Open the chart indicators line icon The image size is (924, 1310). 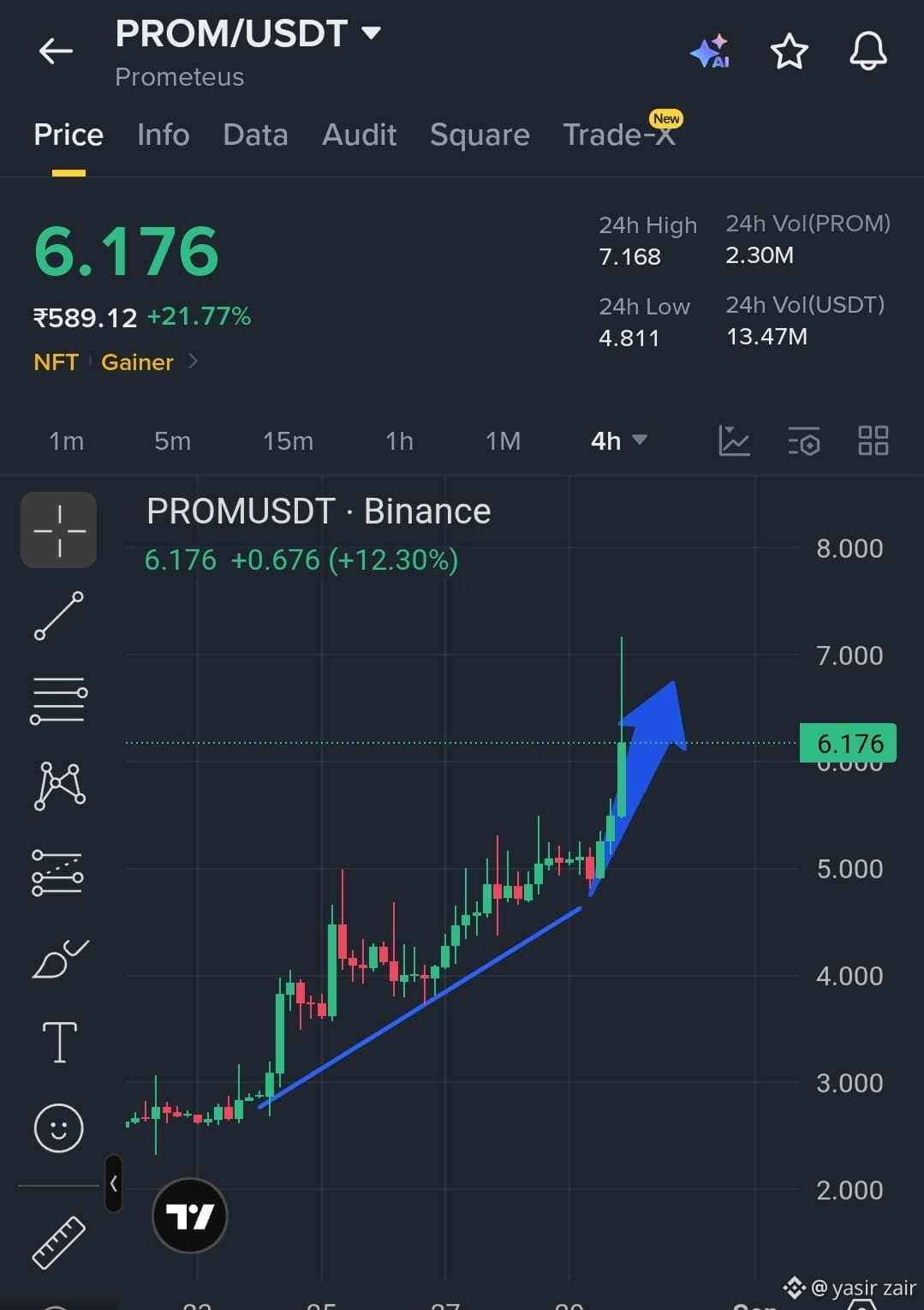click(734, 440)
